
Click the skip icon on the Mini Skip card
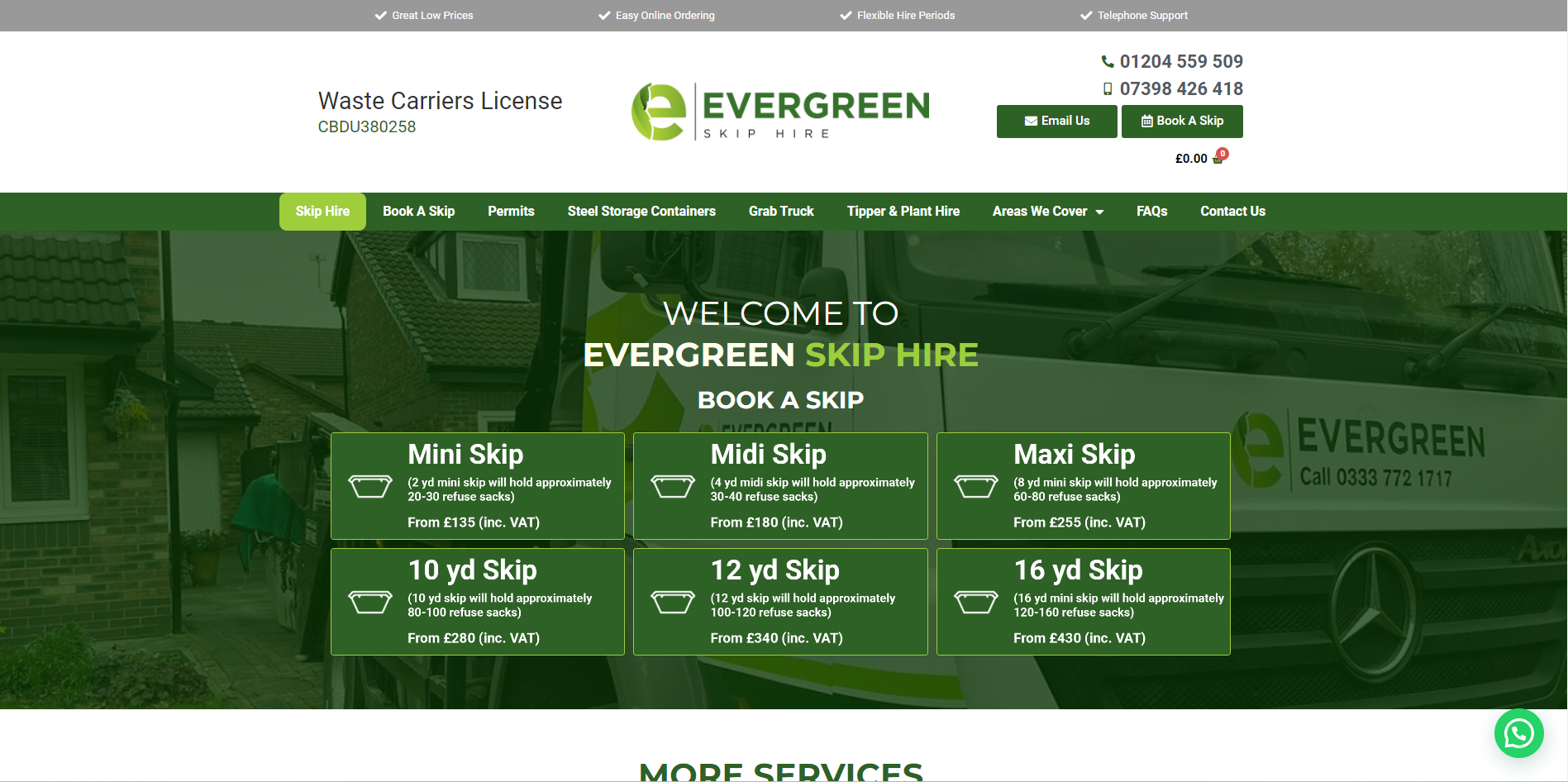370,486
